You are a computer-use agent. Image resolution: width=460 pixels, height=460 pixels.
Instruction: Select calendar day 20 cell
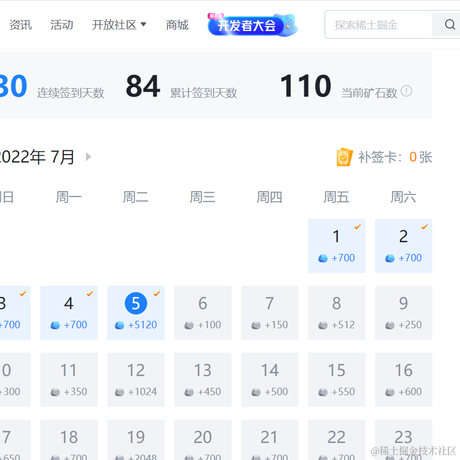[203, 440]
